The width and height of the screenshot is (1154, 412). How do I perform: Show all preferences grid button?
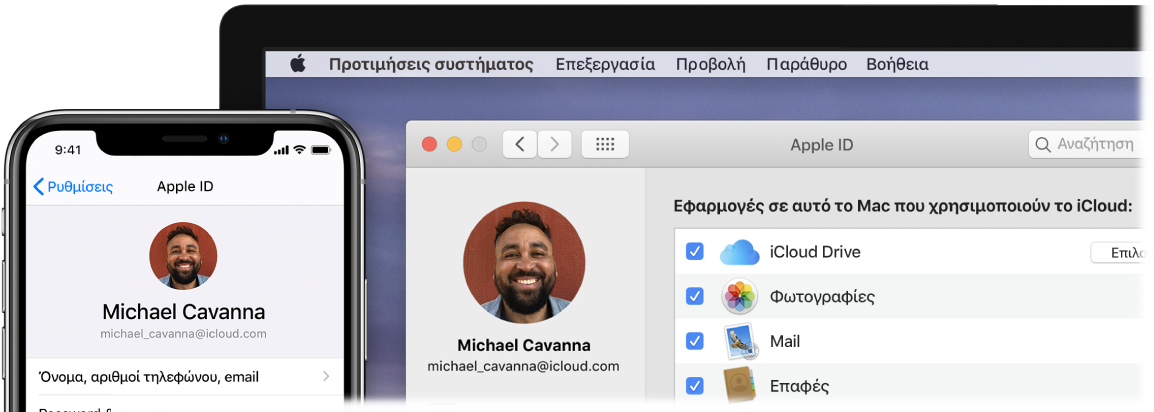pyautogui.click(x=605, y=144)
